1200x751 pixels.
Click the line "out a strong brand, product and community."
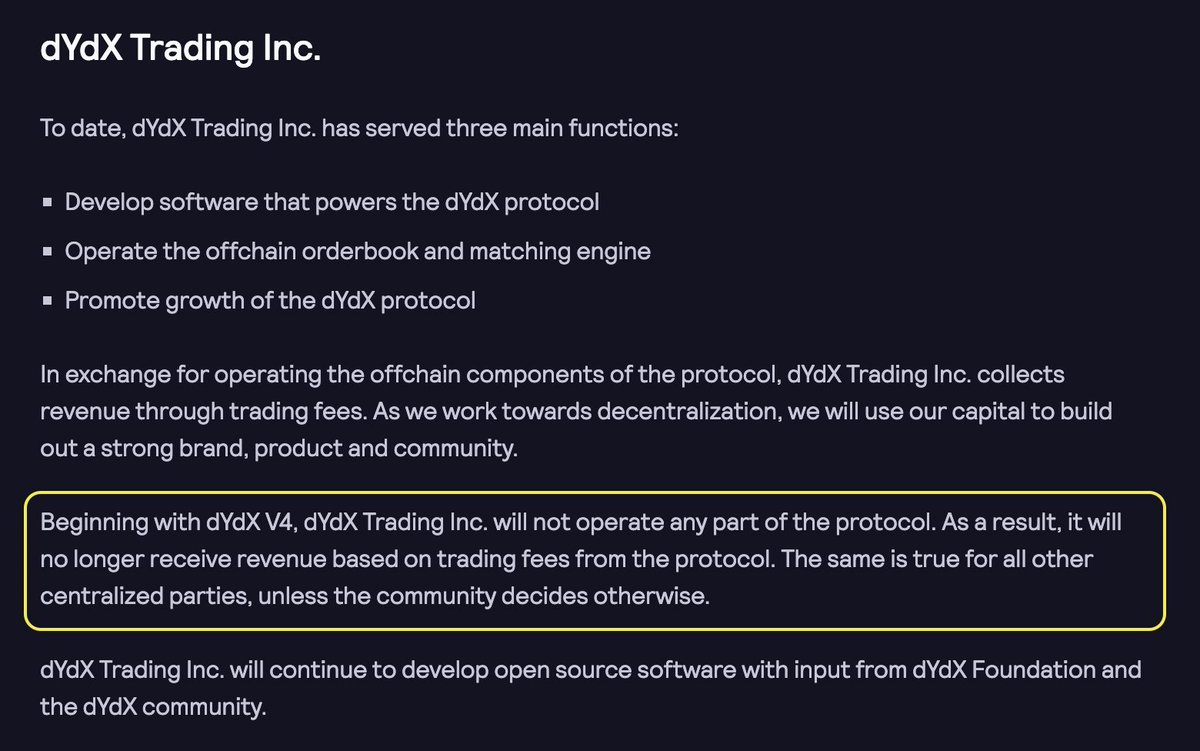(279, 448)
